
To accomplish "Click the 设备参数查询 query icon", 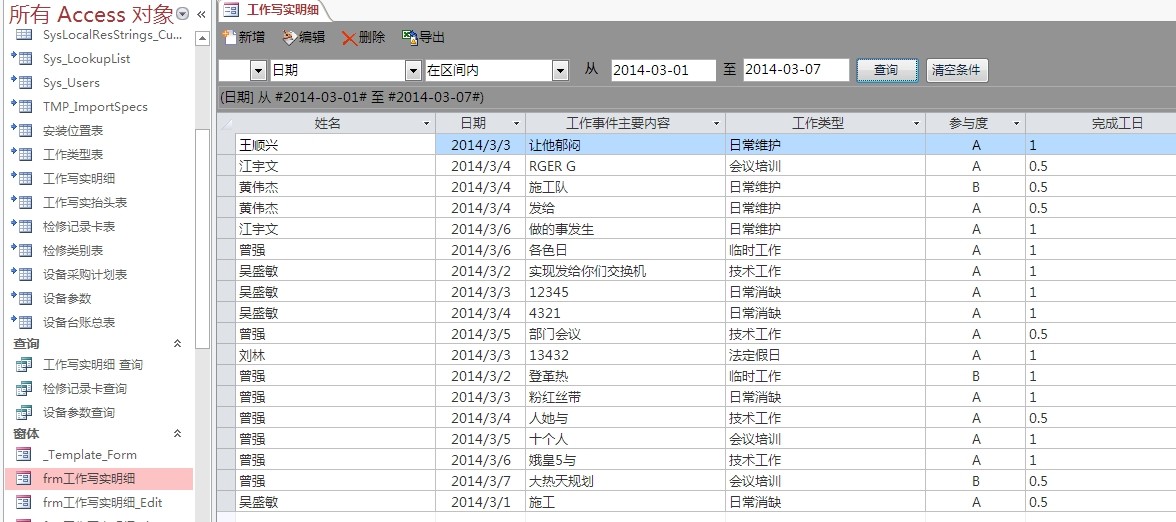I will pyautogui.click(x=24, y=412).
